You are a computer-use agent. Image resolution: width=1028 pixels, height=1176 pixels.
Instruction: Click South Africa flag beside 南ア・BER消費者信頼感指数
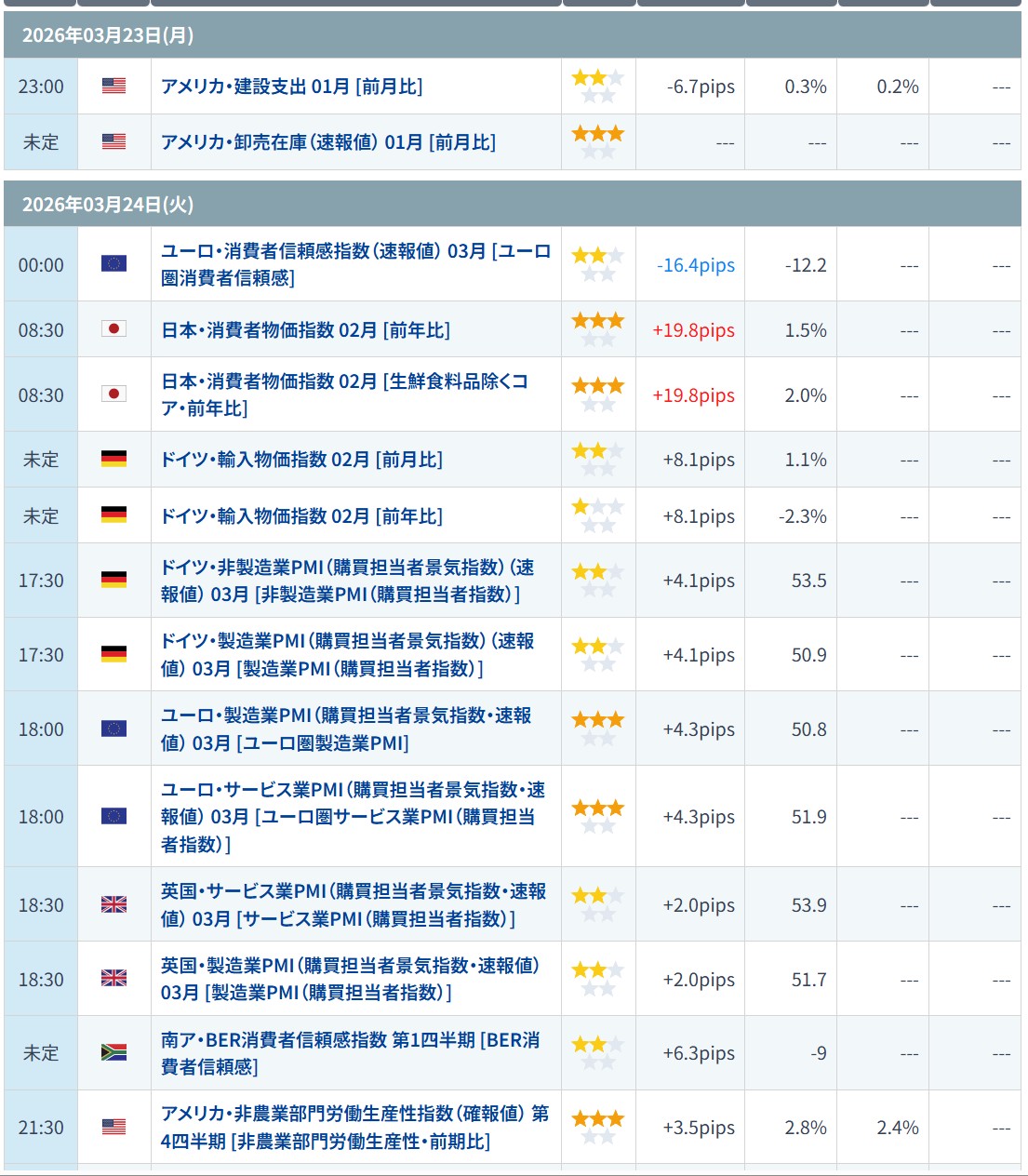coord(113,1052)
